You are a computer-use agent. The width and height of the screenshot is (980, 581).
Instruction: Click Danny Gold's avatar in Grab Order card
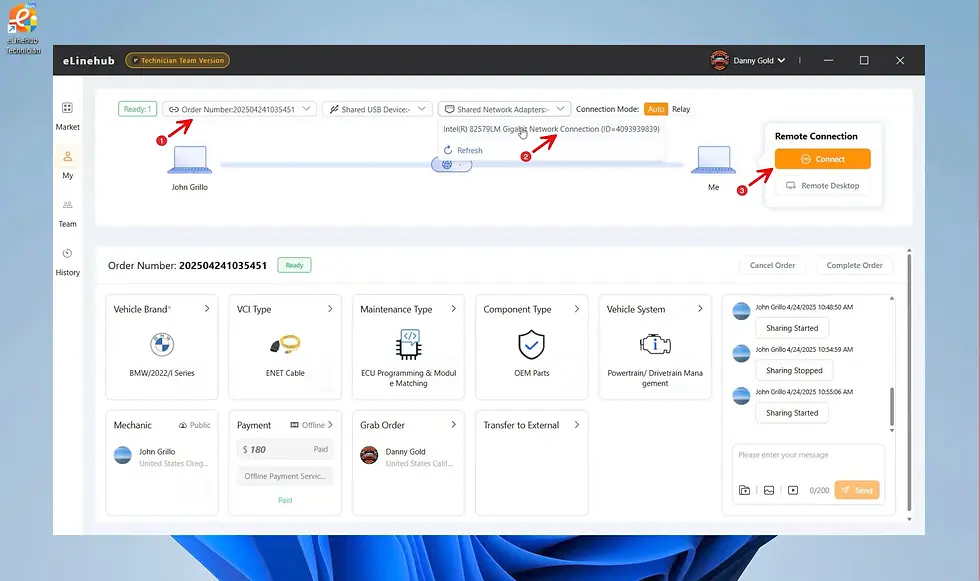pyautogui.click(x=369, y=455)
